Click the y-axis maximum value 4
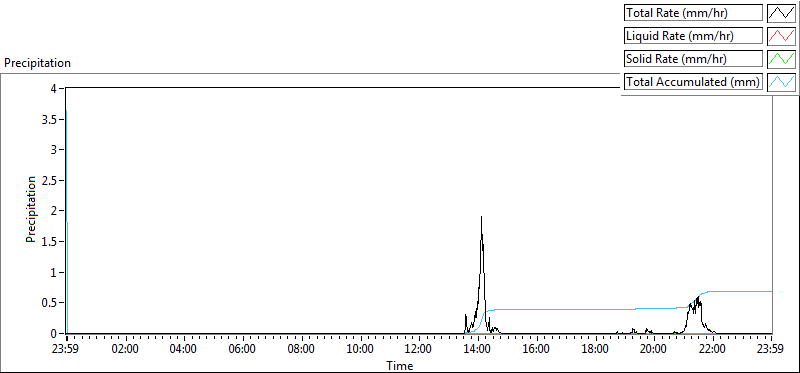The width and height of the screenshot is (800, 373). pyautogui.click(x=58, y=88)
